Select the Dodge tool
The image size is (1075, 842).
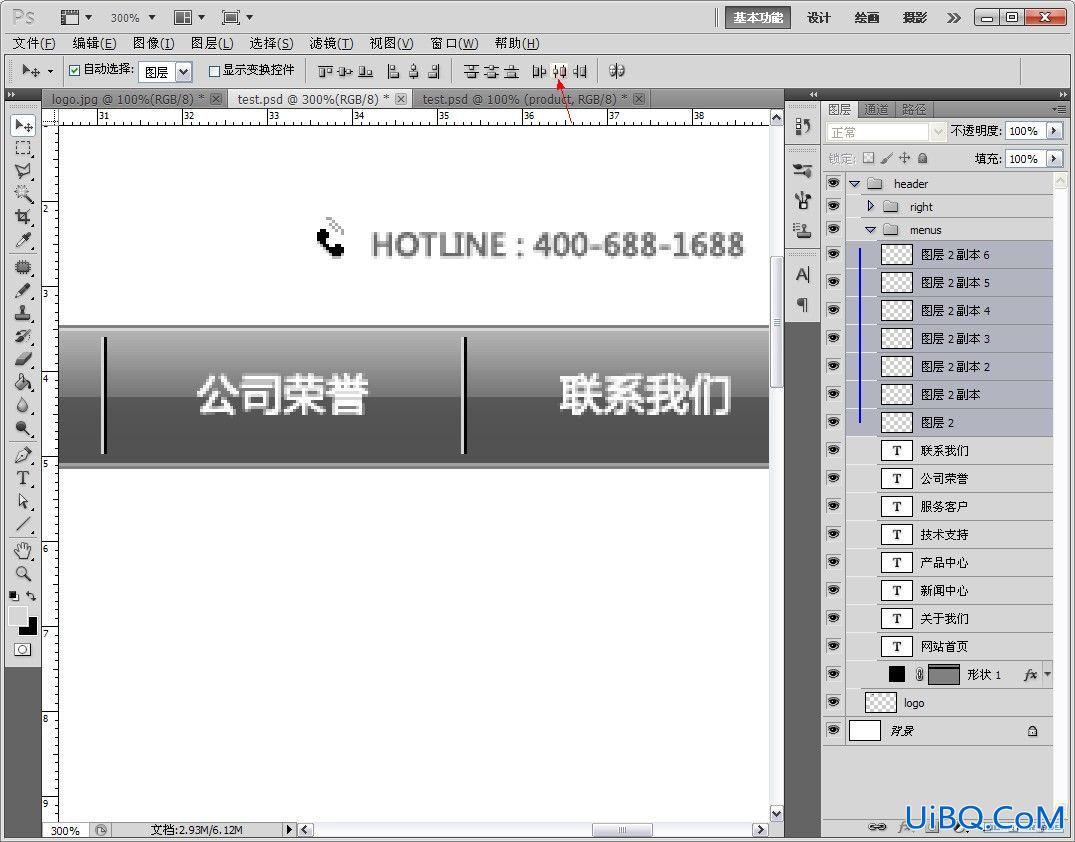tap(23, 429)
